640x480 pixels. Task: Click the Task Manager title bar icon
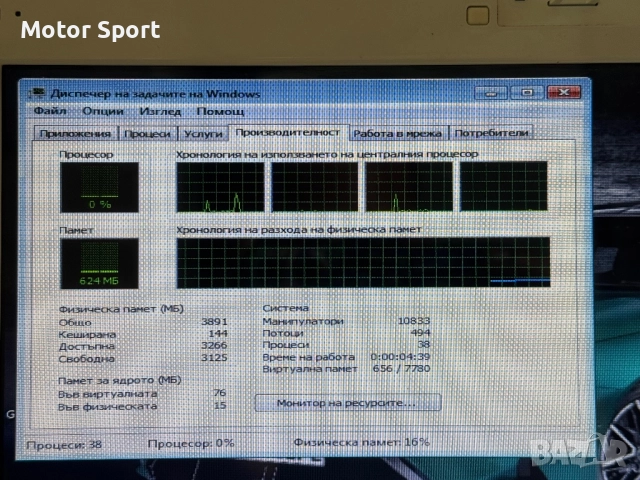pyautogui.click(x=36, y=93)
